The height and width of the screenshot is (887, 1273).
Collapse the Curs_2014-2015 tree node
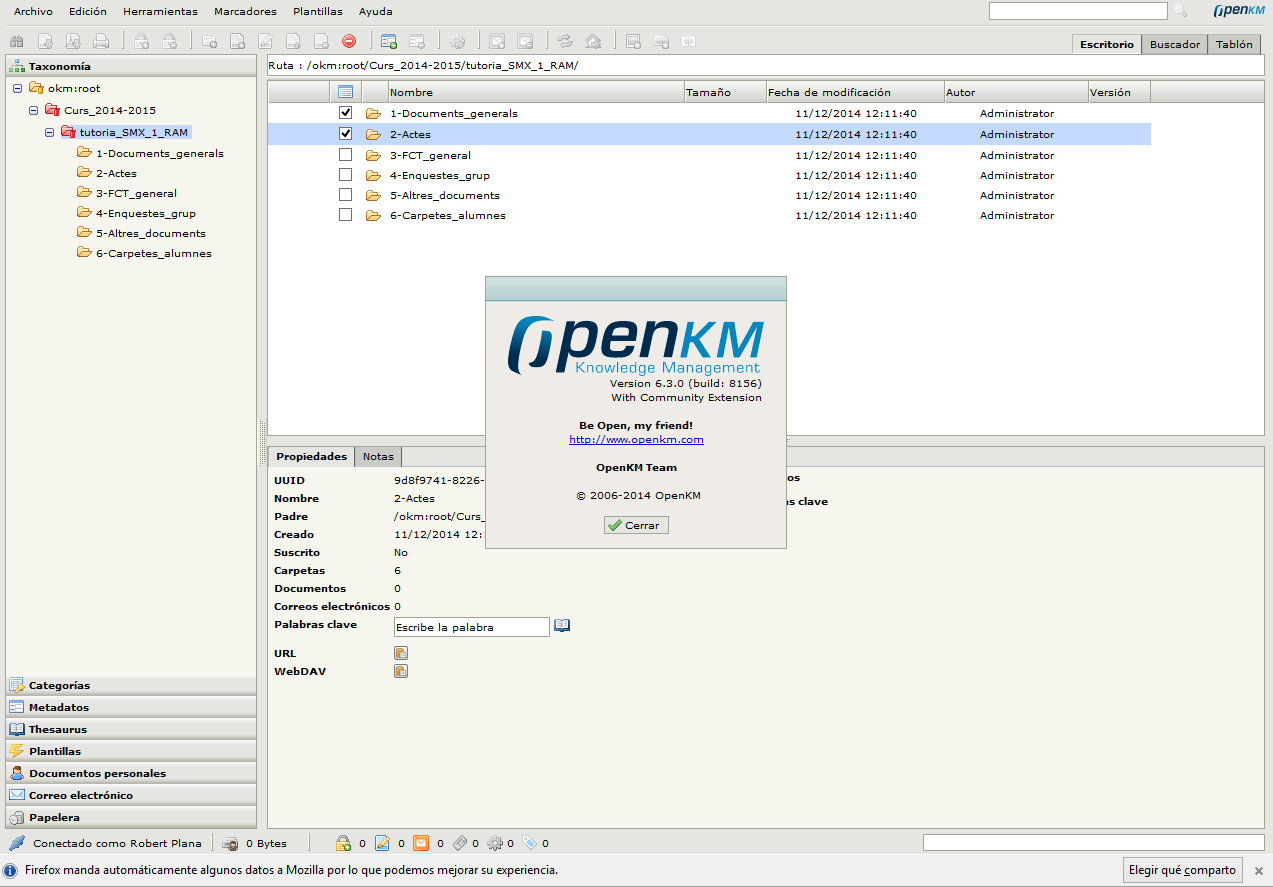point(33,110)
